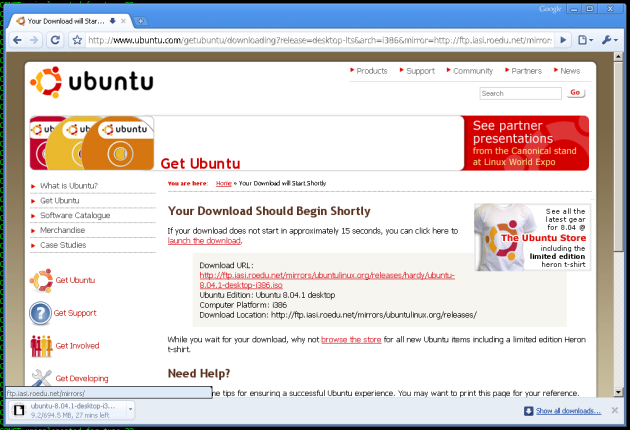Maximize the Chrome window

tap(589, 9)
